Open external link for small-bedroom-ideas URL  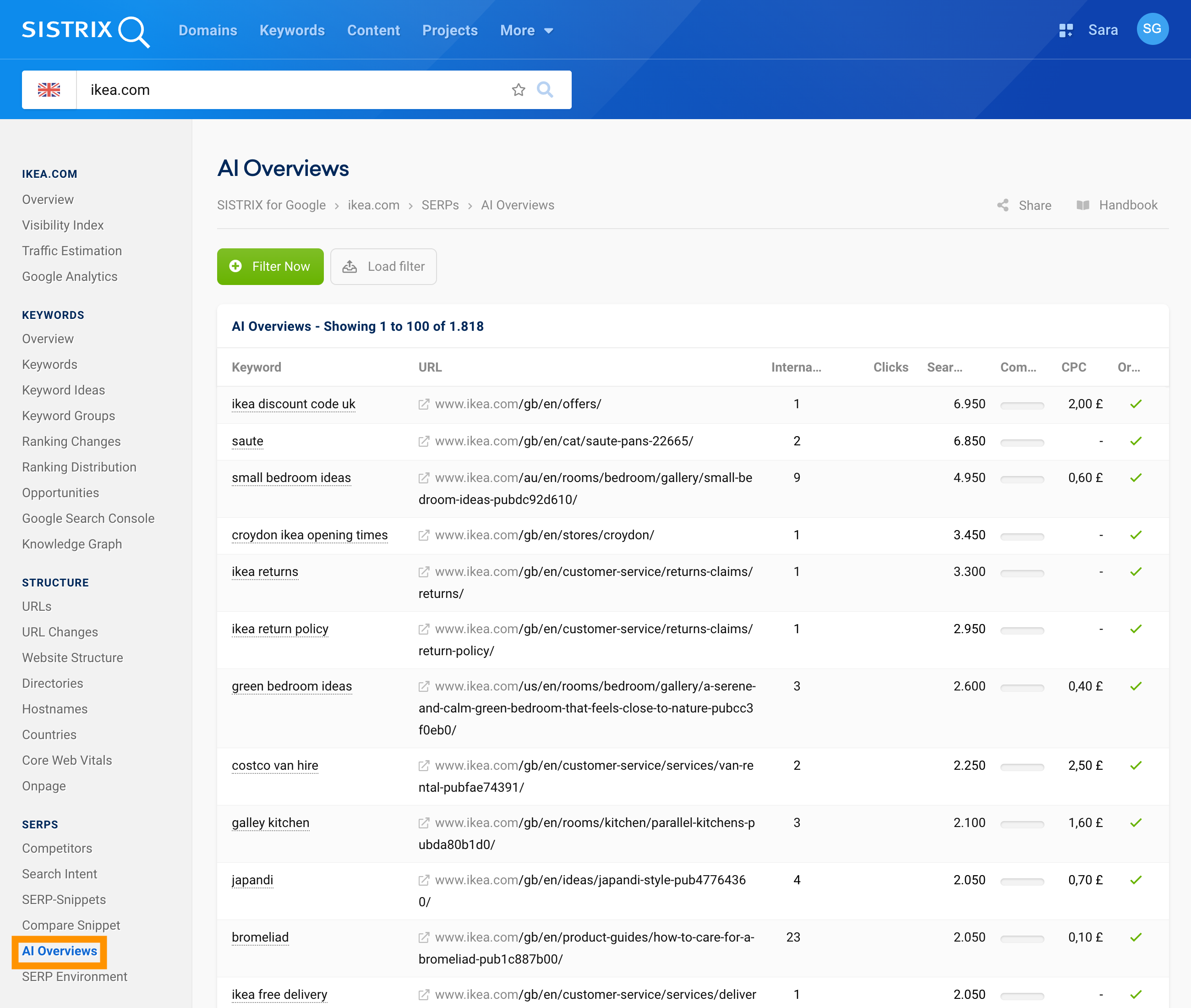424,478
